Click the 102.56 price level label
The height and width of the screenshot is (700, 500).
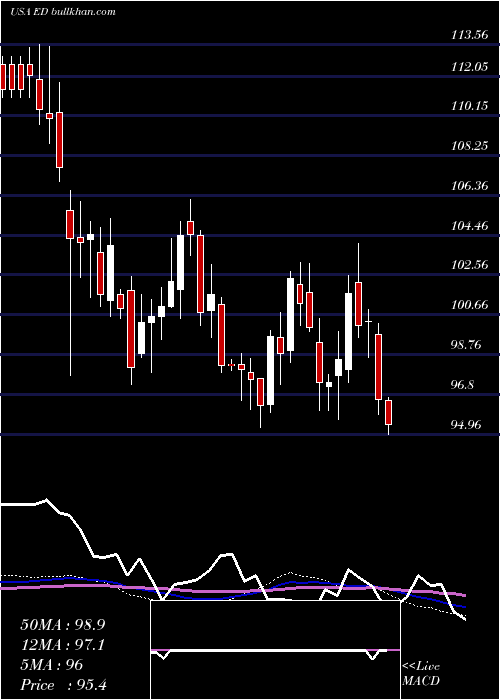click(x=469, y=265)
